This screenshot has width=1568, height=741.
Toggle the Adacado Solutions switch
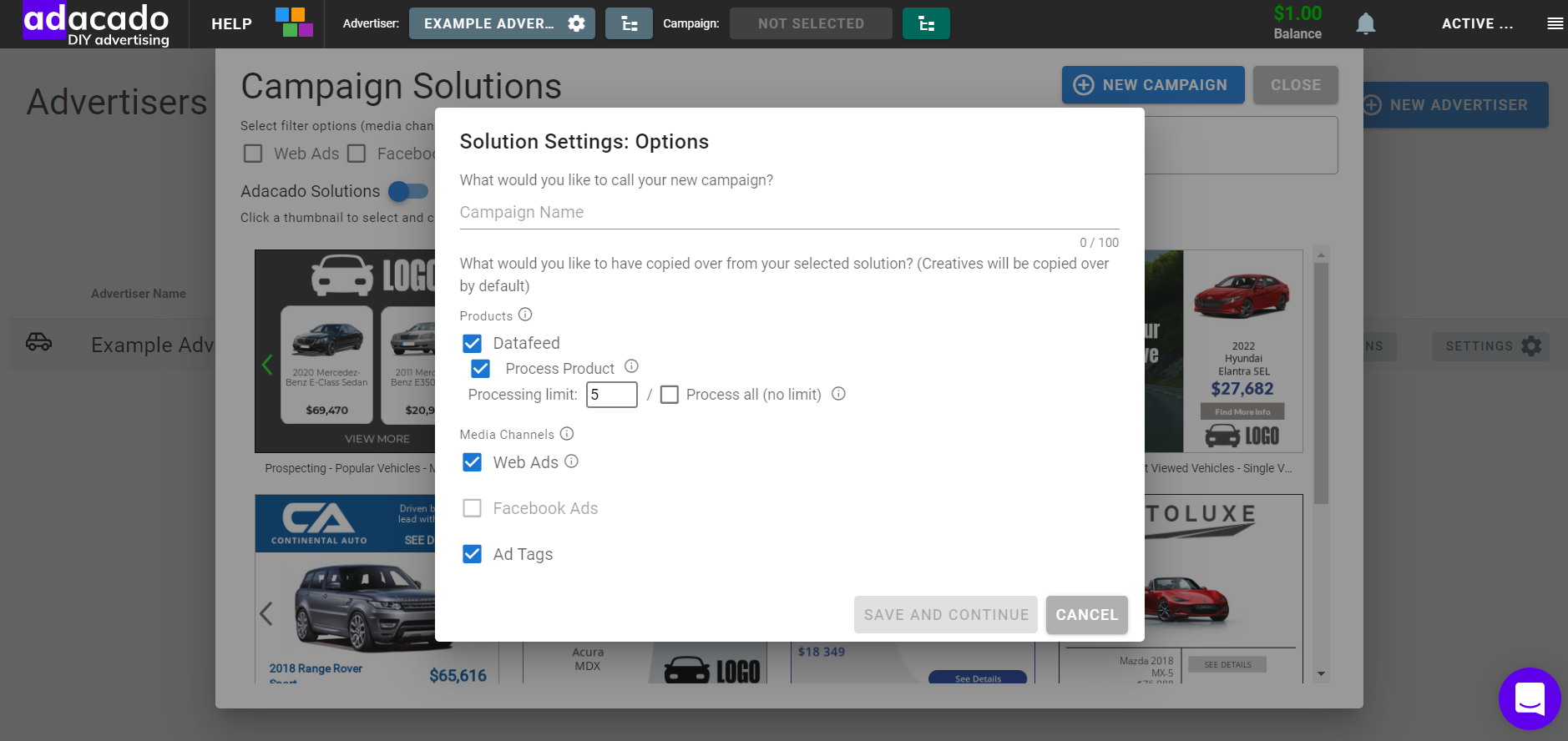(407, 191)
